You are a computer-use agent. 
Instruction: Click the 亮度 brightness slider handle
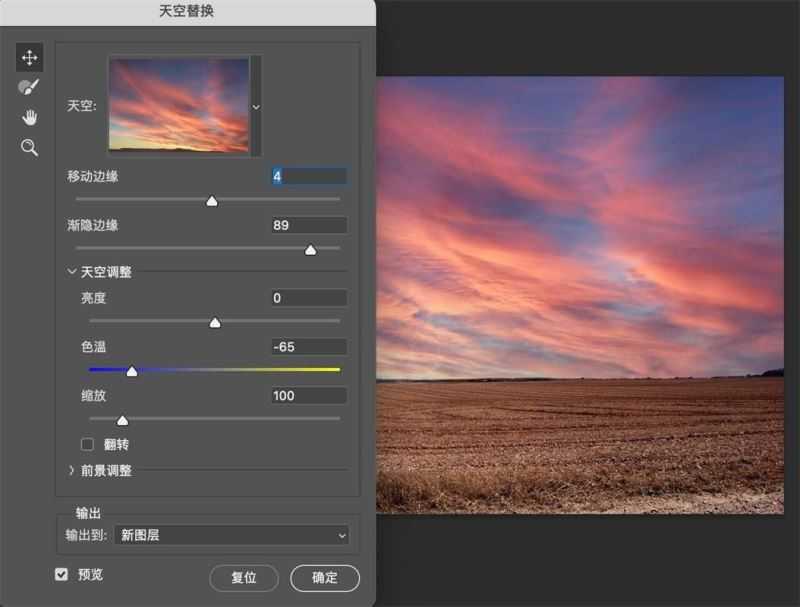tap(214, 323)
